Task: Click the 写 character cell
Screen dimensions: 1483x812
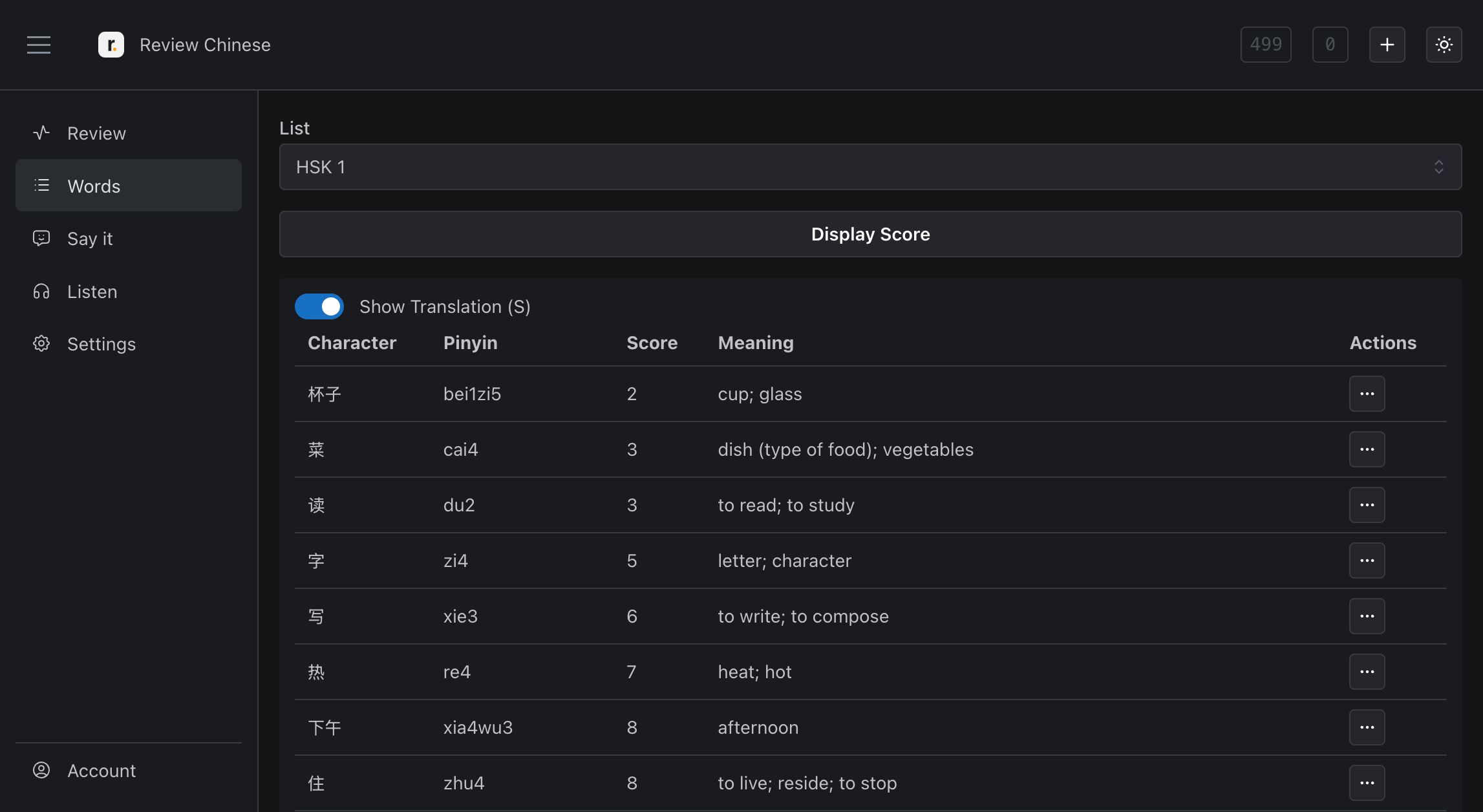Action: [316, 616]
